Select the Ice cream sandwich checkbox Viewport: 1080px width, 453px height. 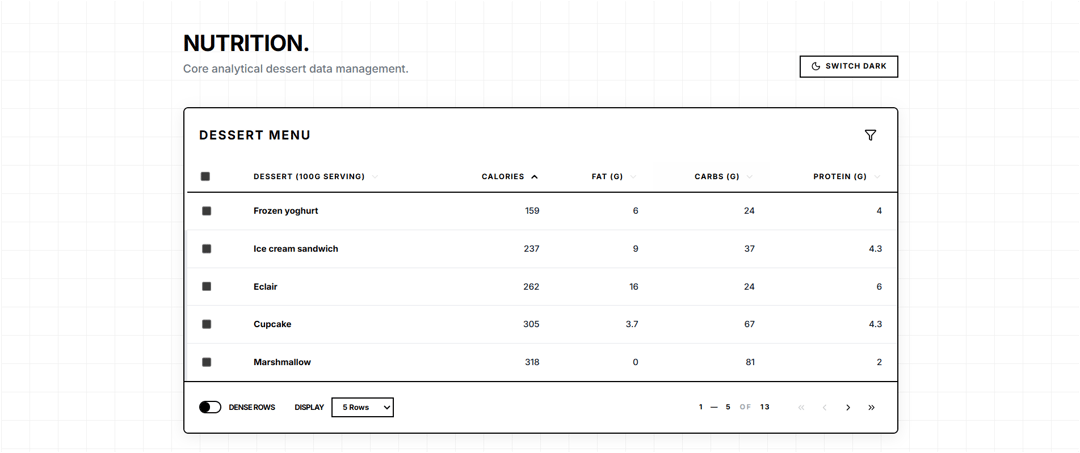coord(207,249)
